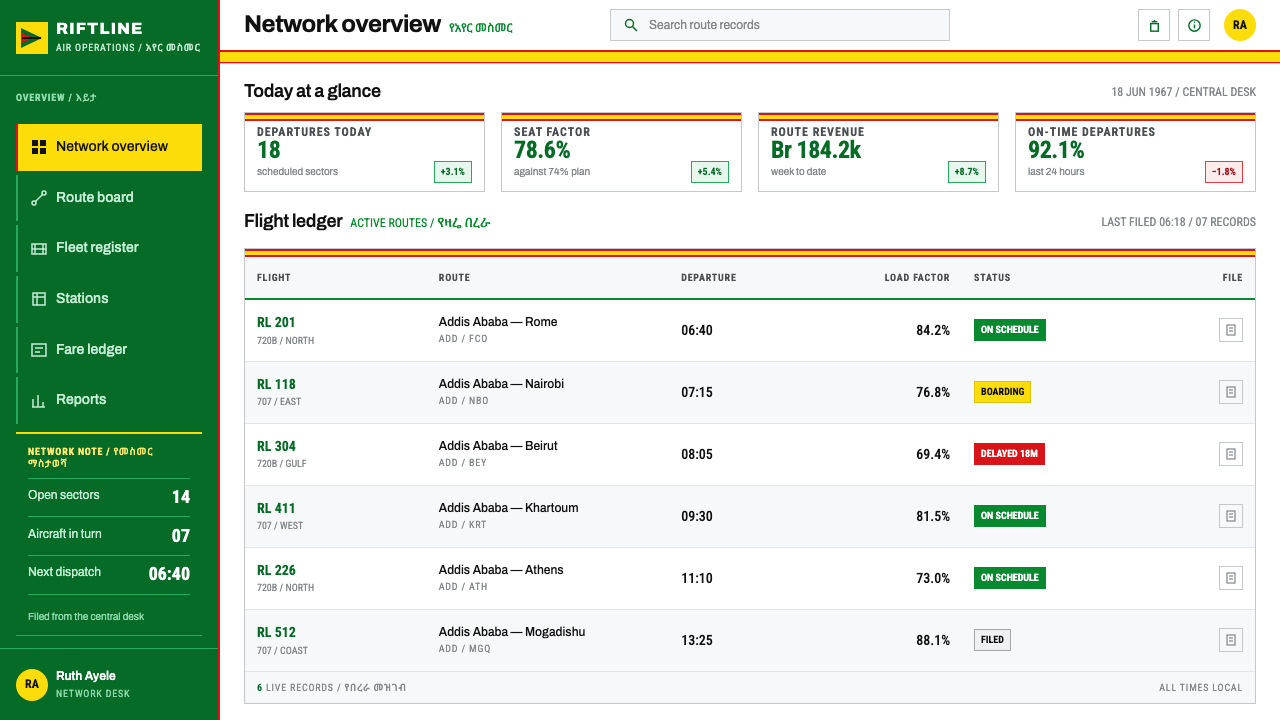1280x720 pixels.
Task: Click the On-time departures card
Action: tap(1135, 152)
